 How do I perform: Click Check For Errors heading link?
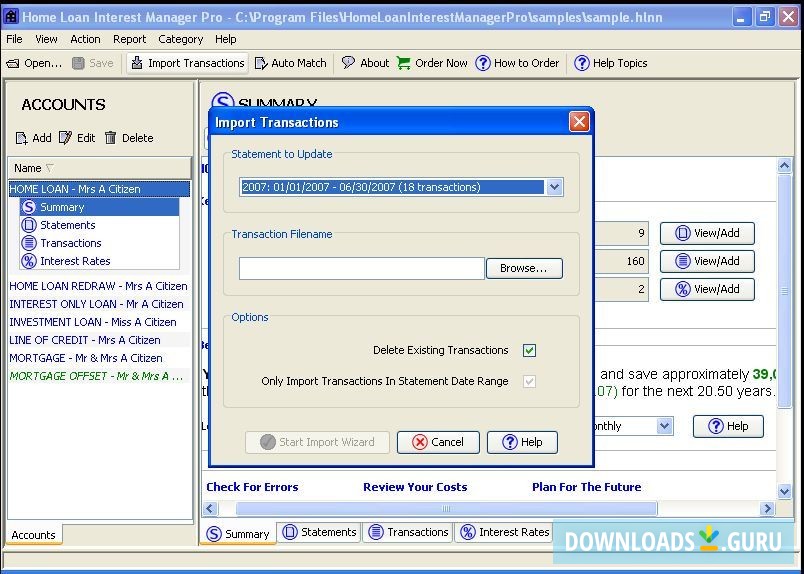tap(252, 487)
